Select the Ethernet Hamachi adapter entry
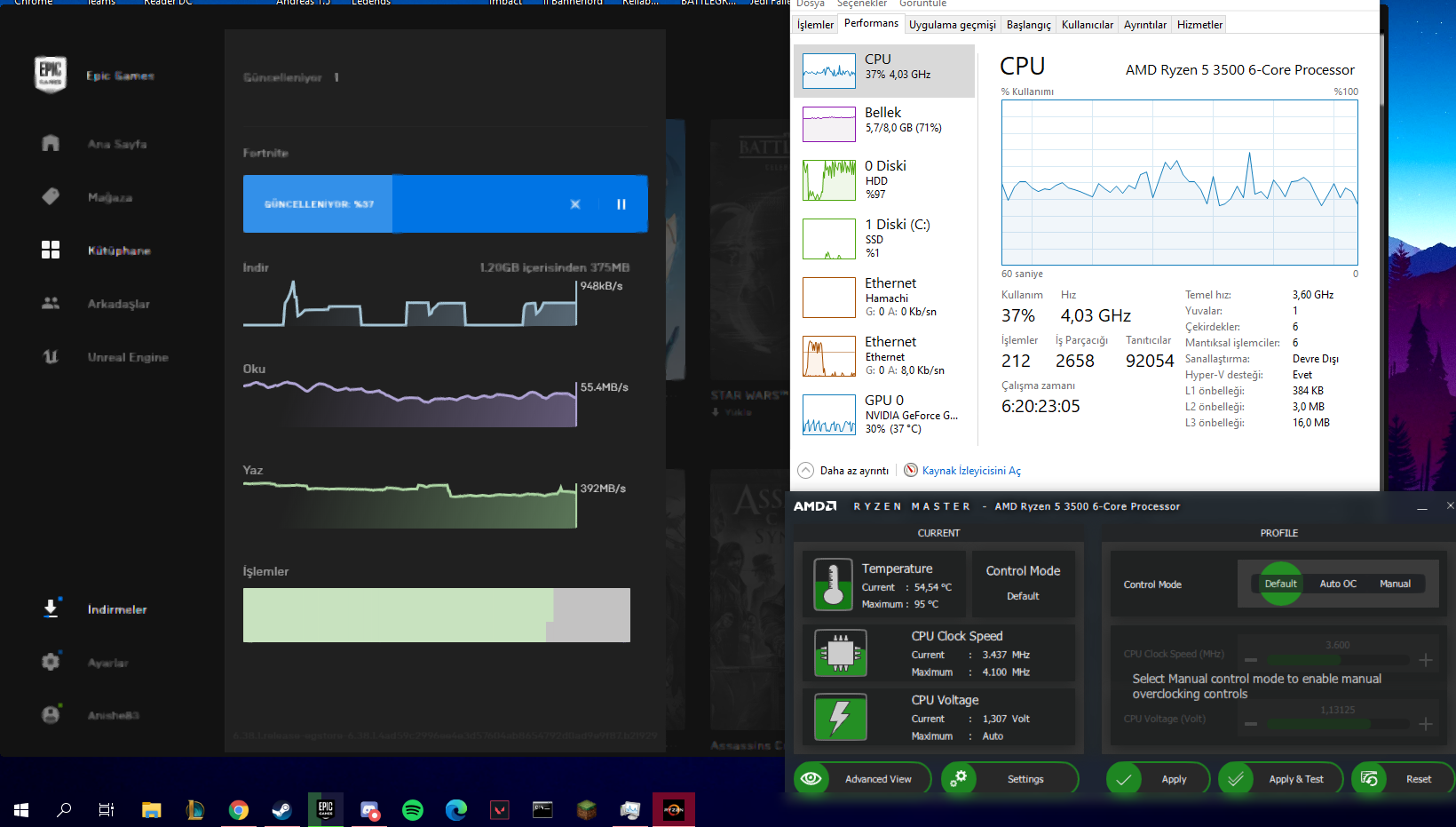Viewport: 1456px width, 827px height. [x=884, y=297]
